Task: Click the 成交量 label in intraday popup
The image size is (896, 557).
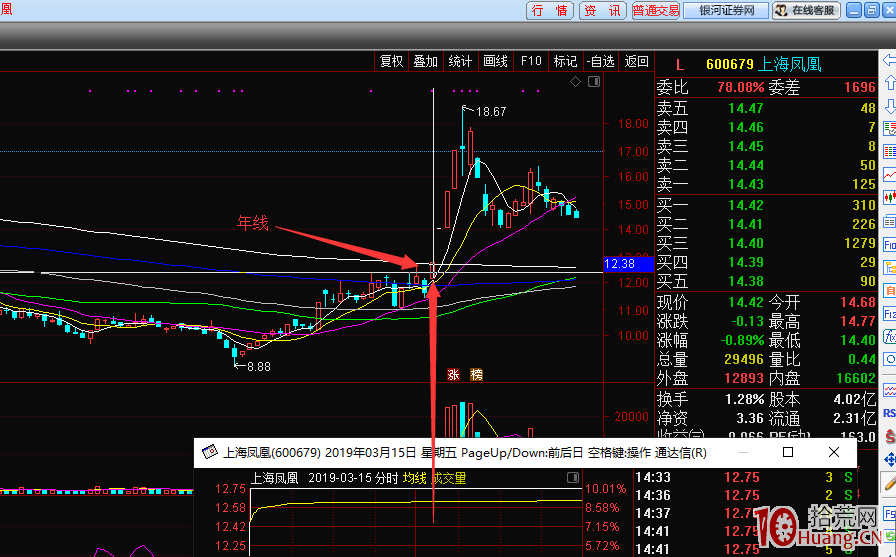Action: pos(449,478)
